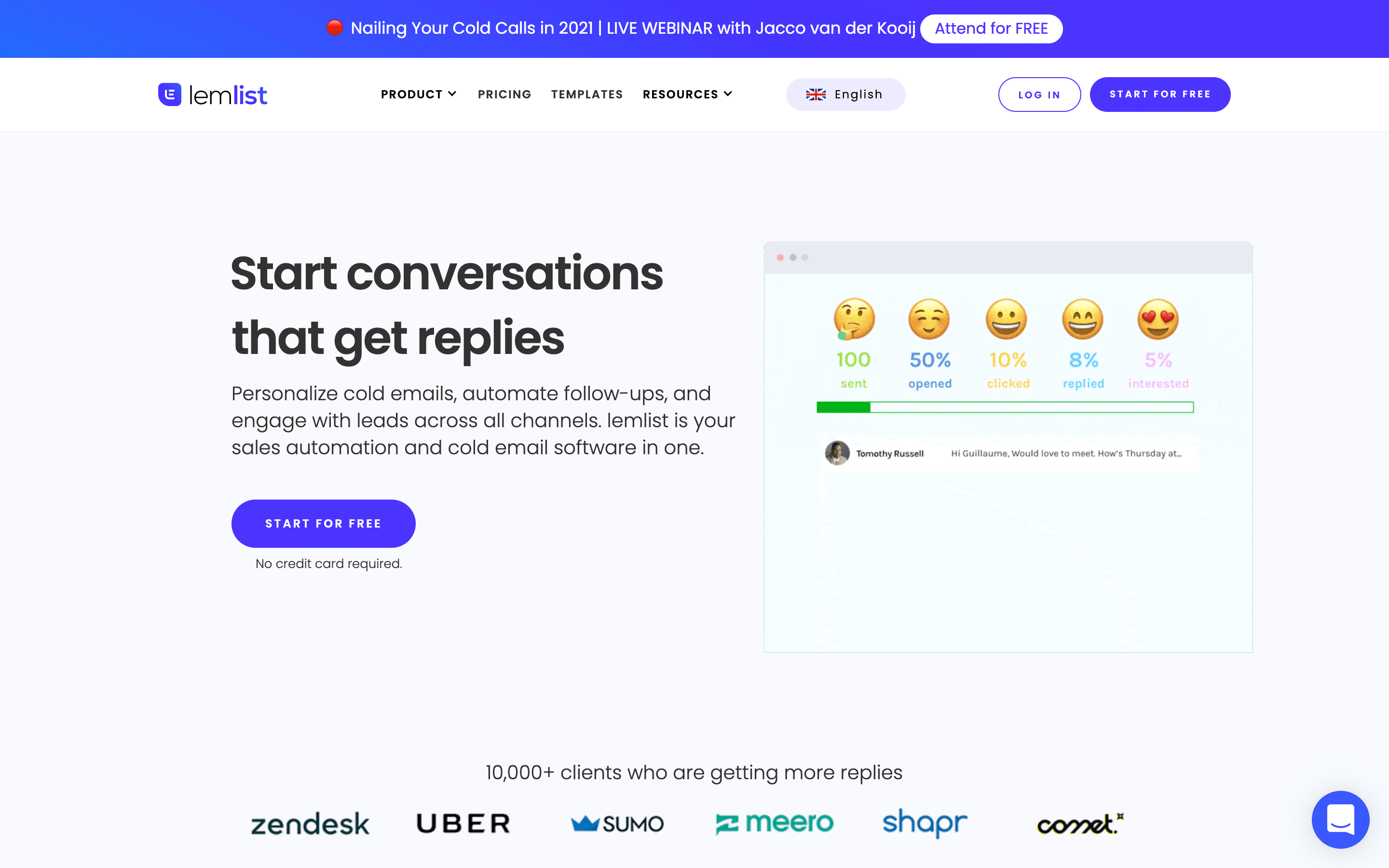Click the winking face emoji icon

pyautogui.click(x=928, y=318)
